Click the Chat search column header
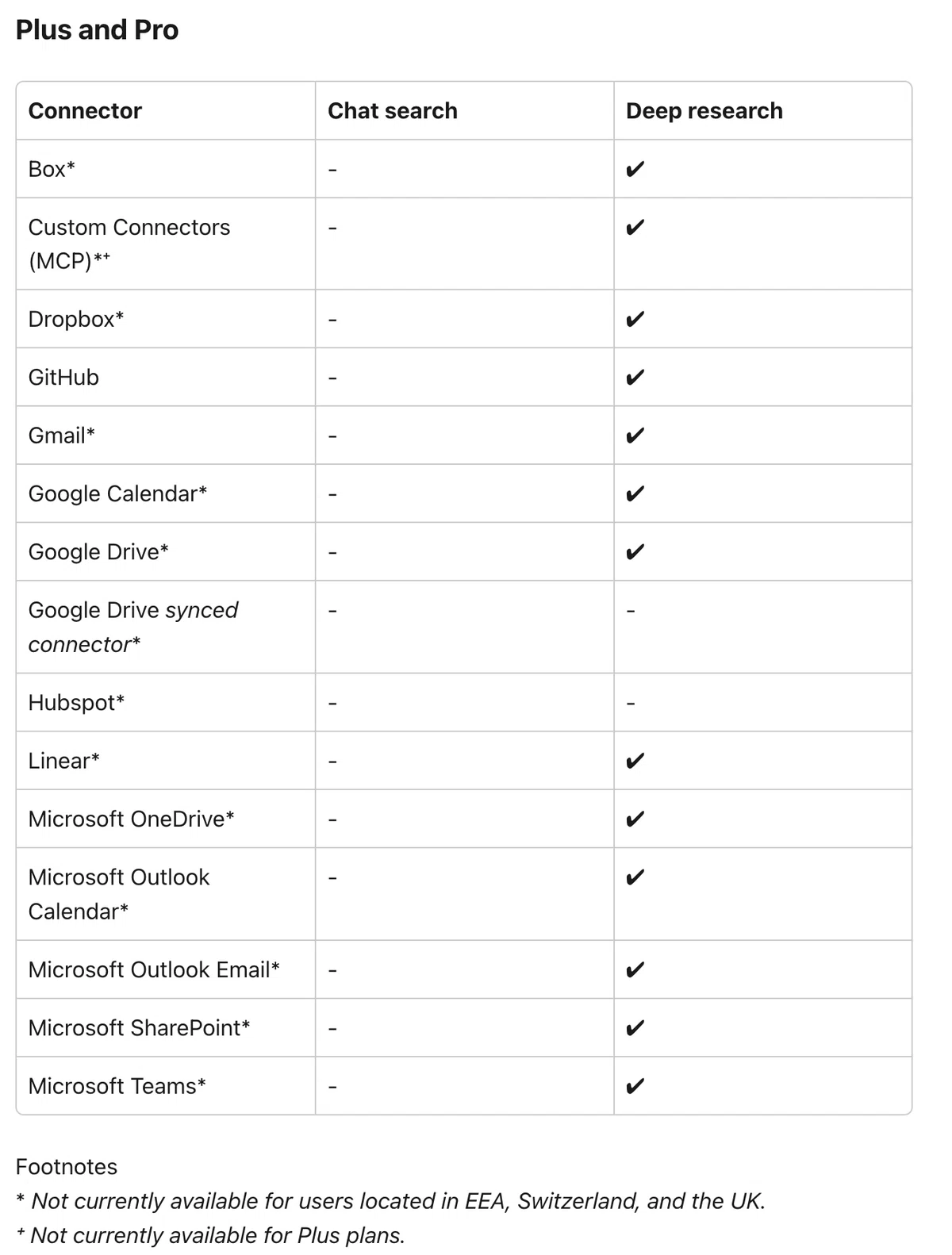 pyautogui.click(x=393, y=111)
